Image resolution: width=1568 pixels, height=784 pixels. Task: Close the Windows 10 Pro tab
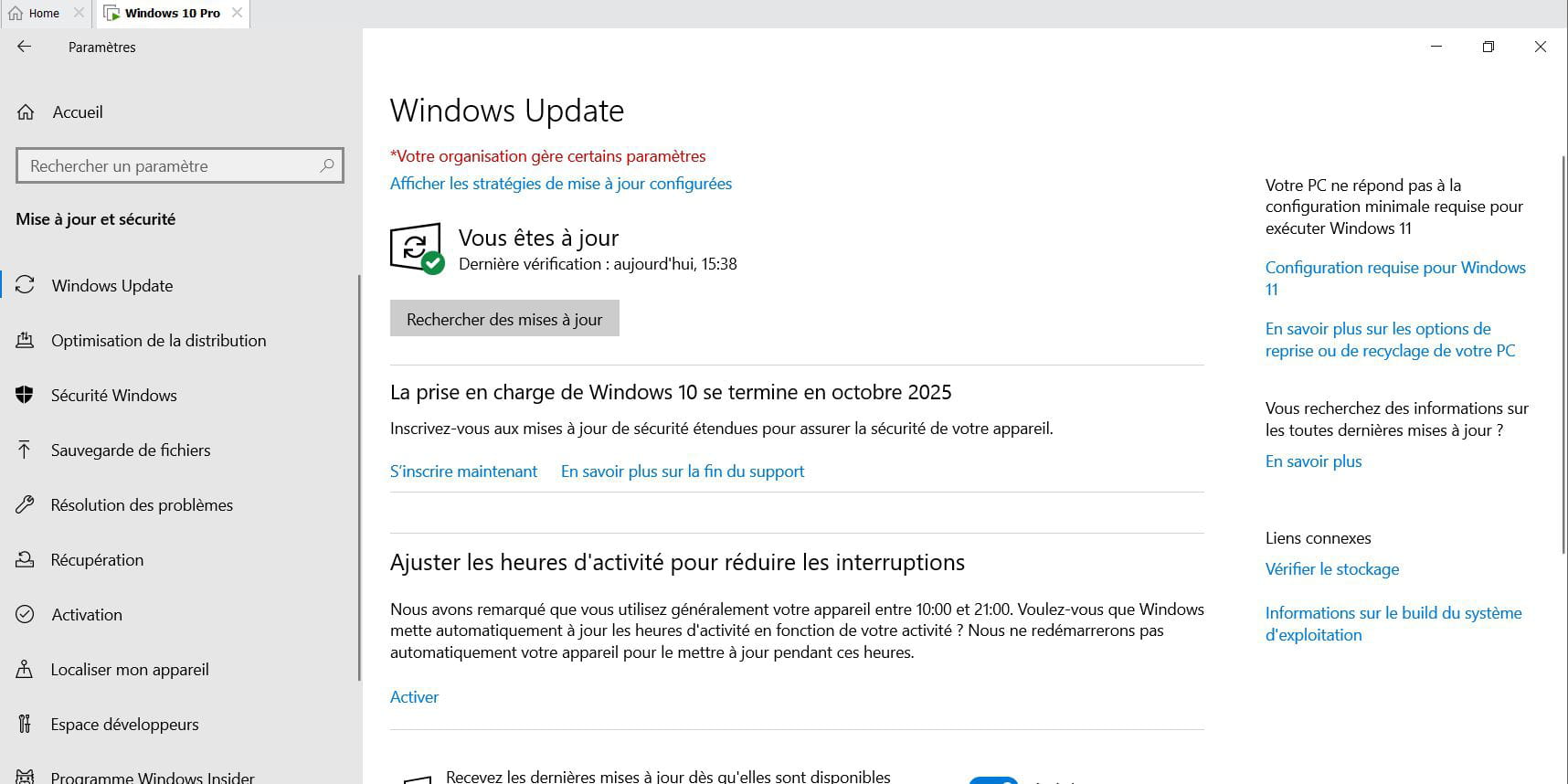pos(237,13)
